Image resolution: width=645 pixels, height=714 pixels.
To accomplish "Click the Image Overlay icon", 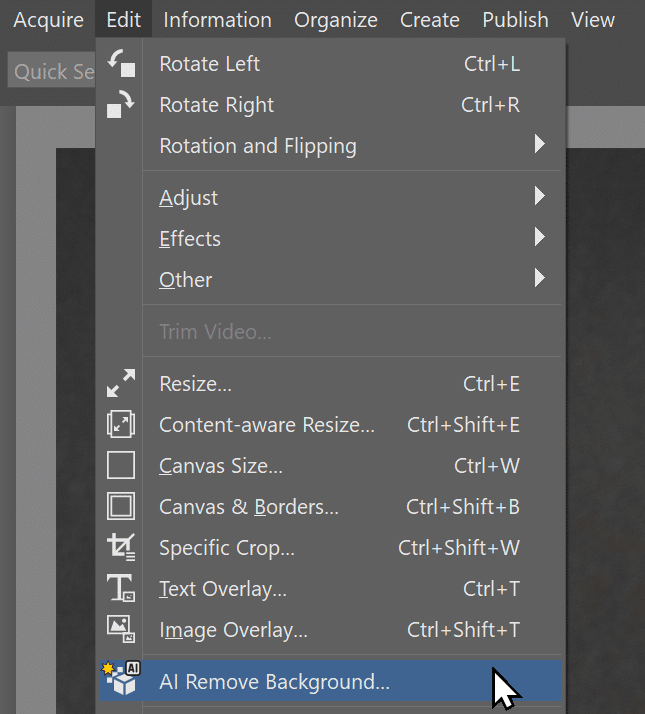I will [x=121, y=630].
